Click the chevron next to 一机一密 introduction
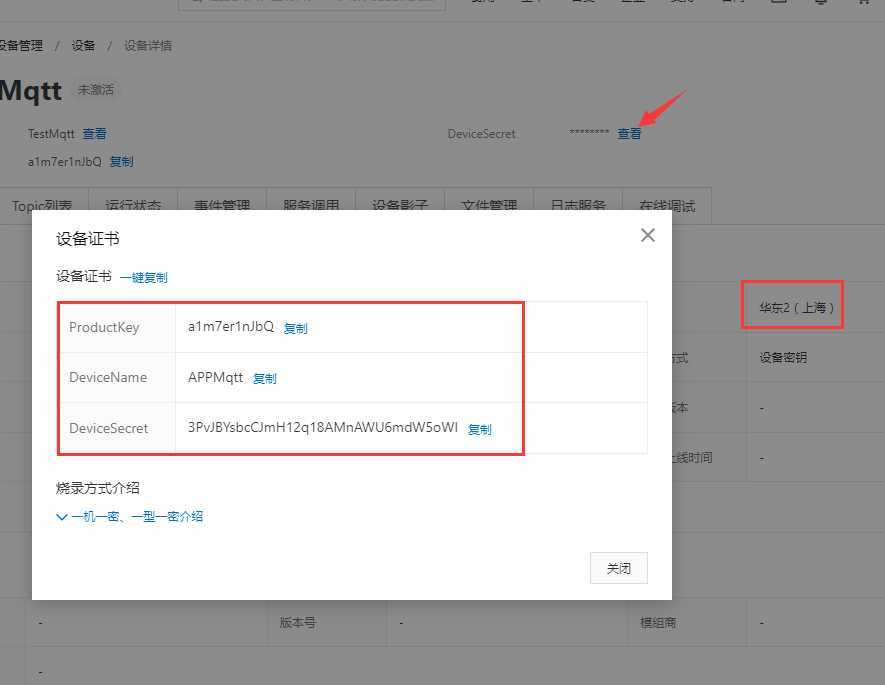The width and height of the screenshot is (885, 685). pyautogui.click(x=62, y=517)
